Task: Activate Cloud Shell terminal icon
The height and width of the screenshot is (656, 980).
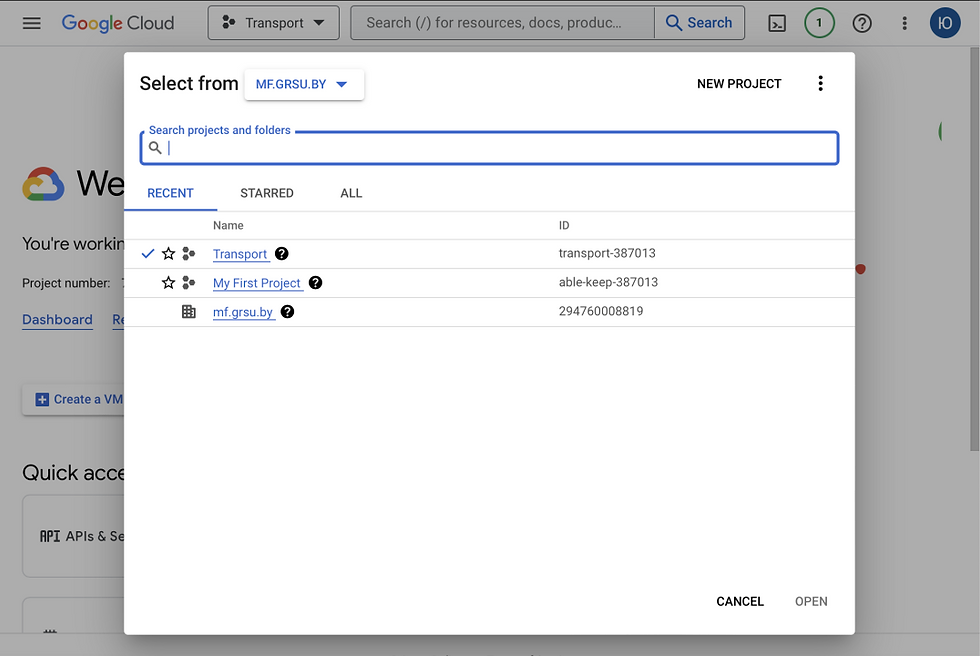Action: pos(777,23)
